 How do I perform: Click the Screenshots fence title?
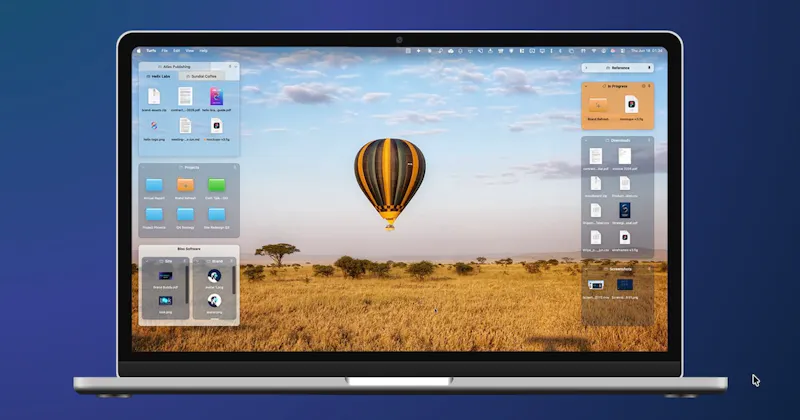[620, 269]
